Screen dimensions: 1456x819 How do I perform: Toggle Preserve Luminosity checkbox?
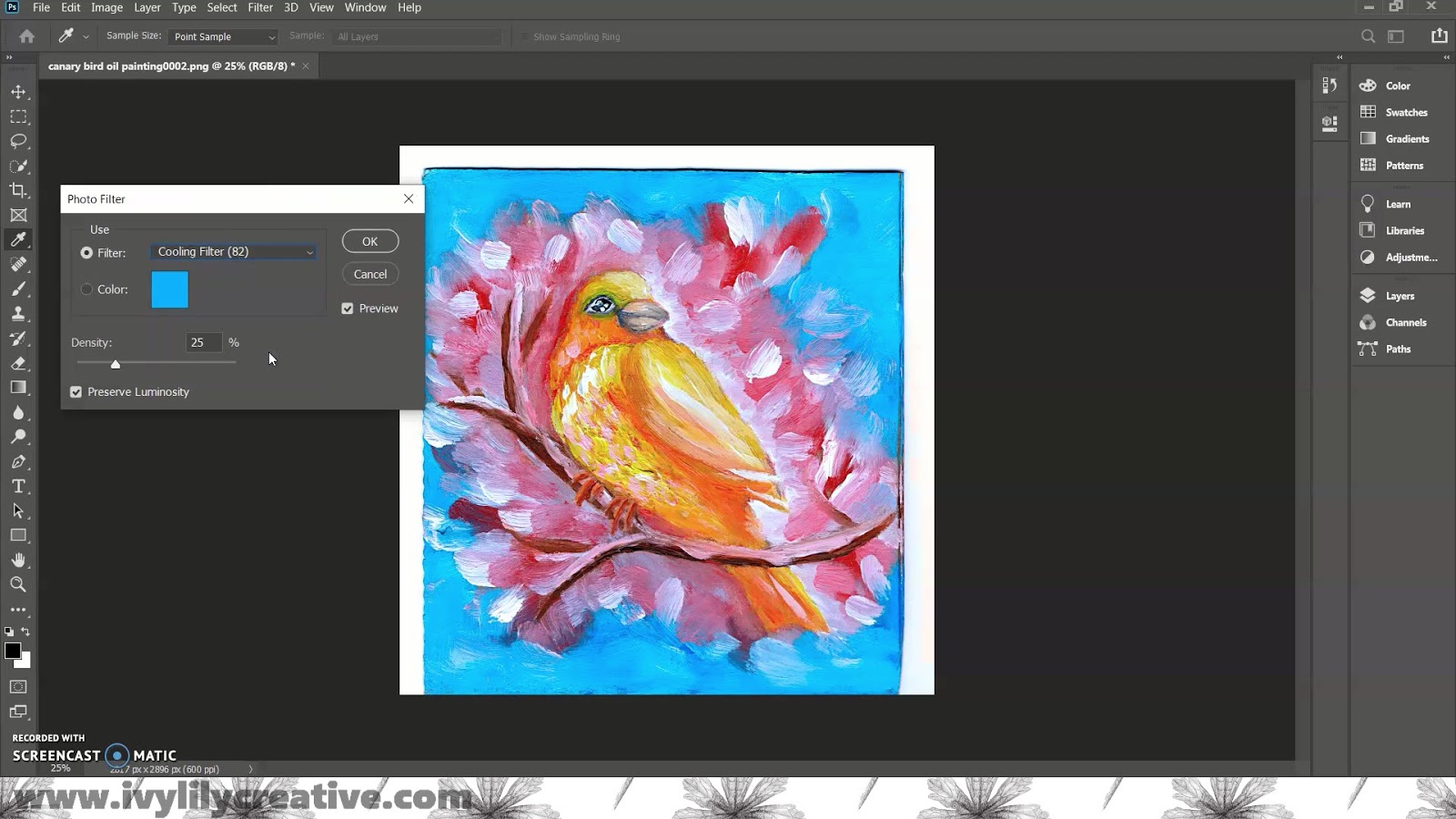[x=76, y=392]
